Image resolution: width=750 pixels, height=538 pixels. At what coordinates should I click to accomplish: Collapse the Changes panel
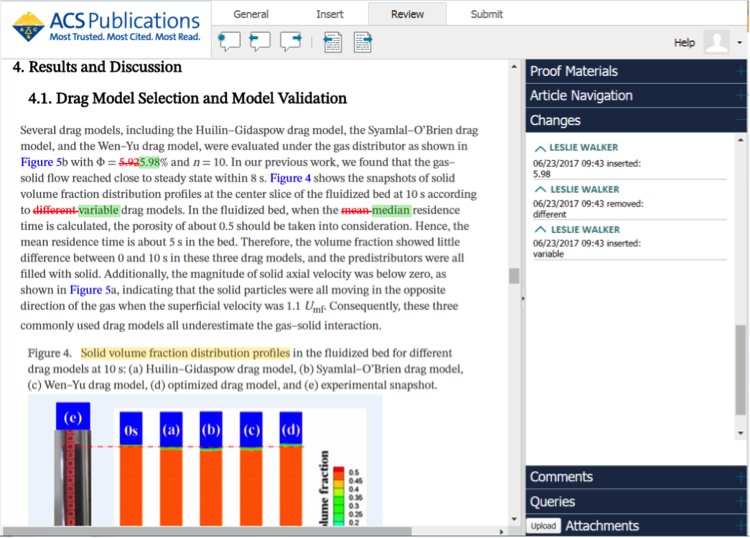(636, 121)
